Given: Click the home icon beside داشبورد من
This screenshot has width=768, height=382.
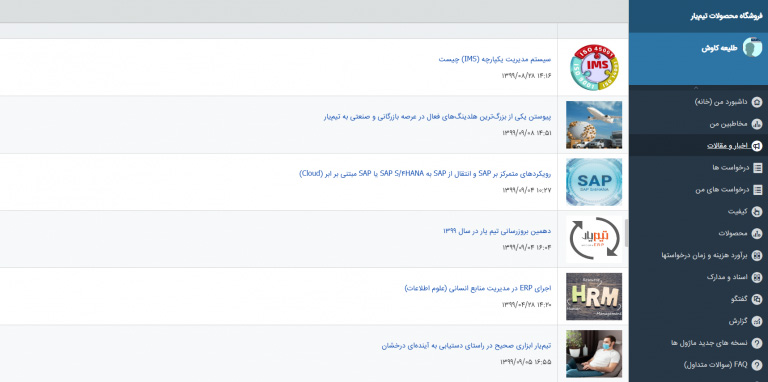Looking at the screenshot, I should (757, 102).
